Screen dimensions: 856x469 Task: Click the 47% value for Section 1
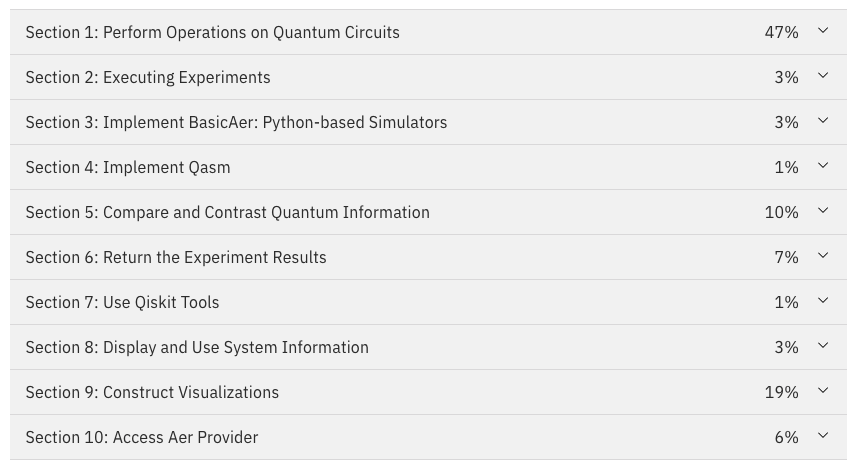point(781,32)
